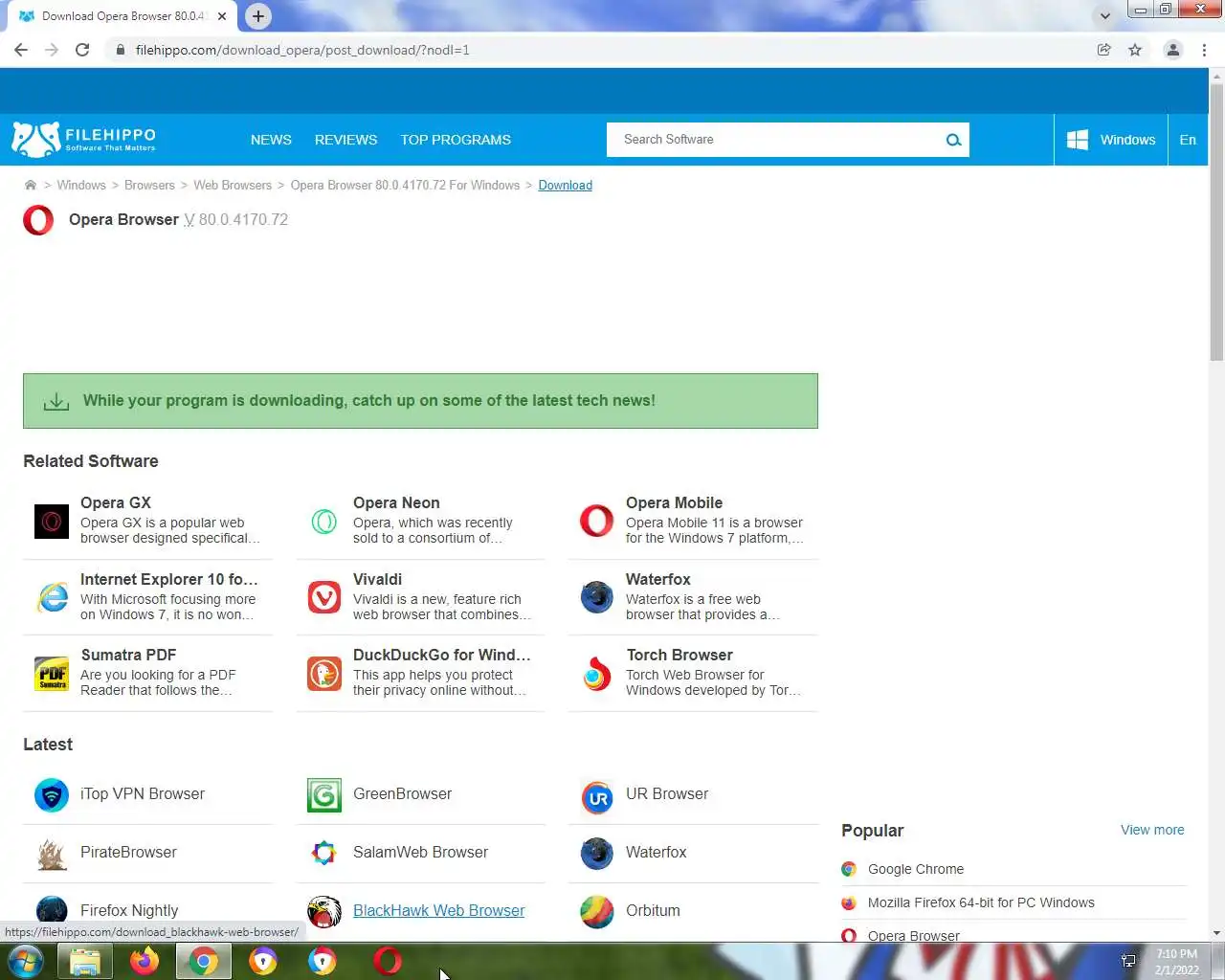Image resolution: width=1225 pixels, height=980 pixels.
Task: Open the tab search dropdown arrow
Action: coord(1105,15)
